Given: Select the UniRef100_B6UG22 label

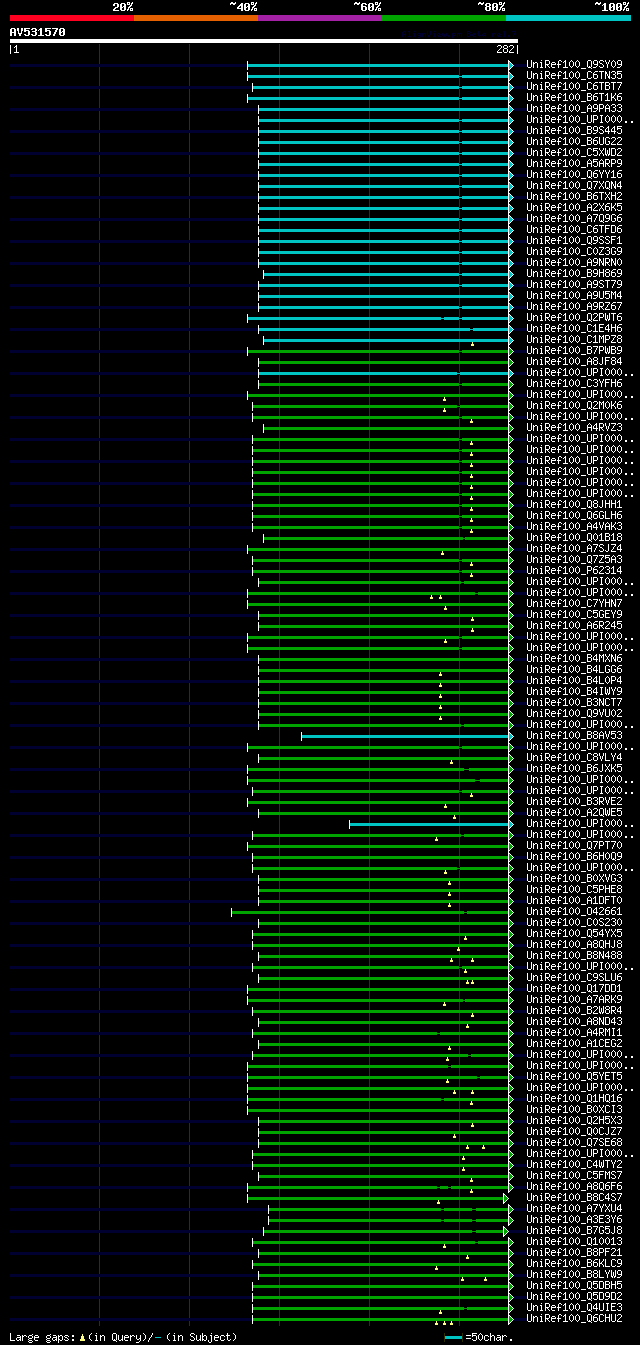Looking at the screenshot, I should pyautogui.click(x=574, y=141).
